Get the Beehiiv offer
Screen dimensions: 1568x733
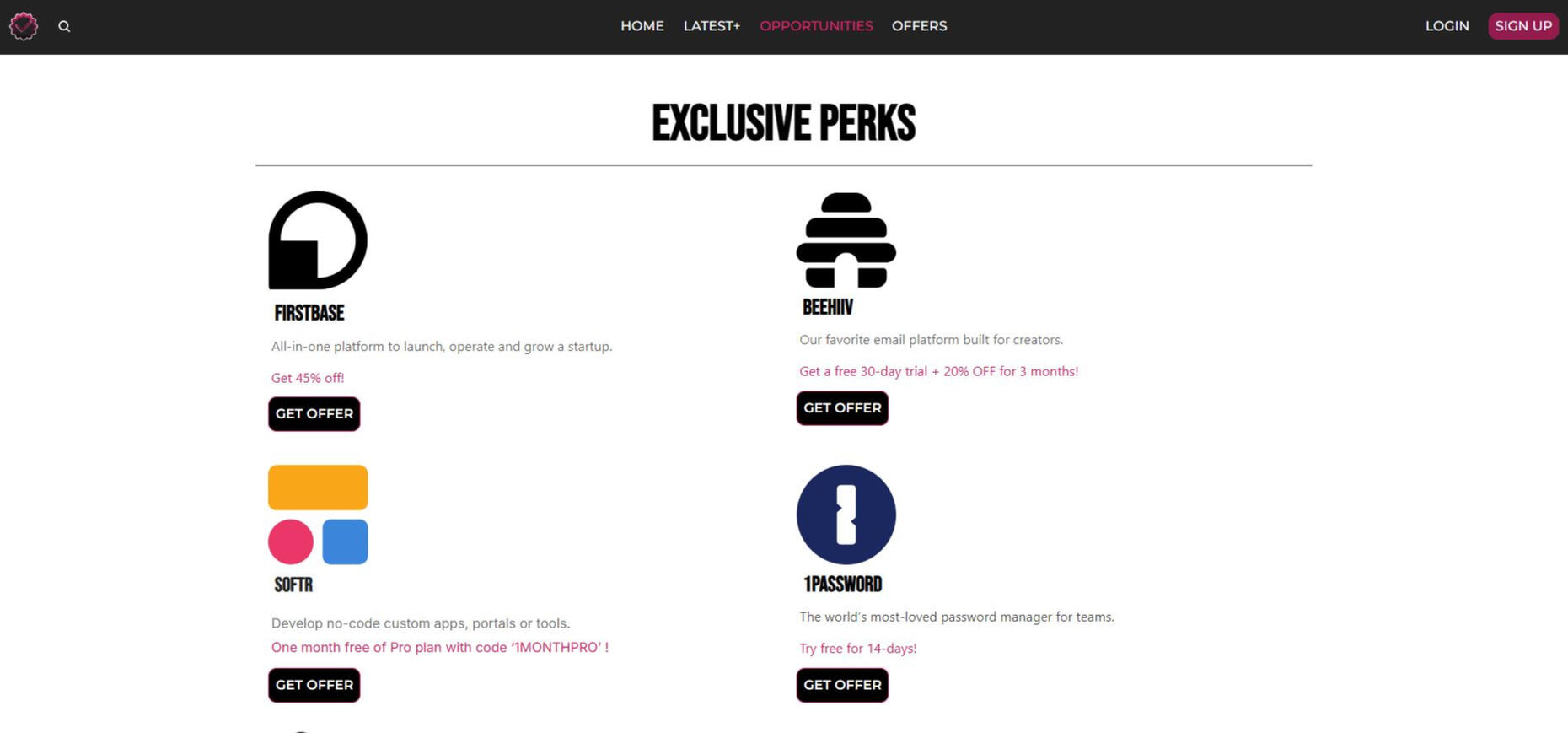(x=842, y=408)
